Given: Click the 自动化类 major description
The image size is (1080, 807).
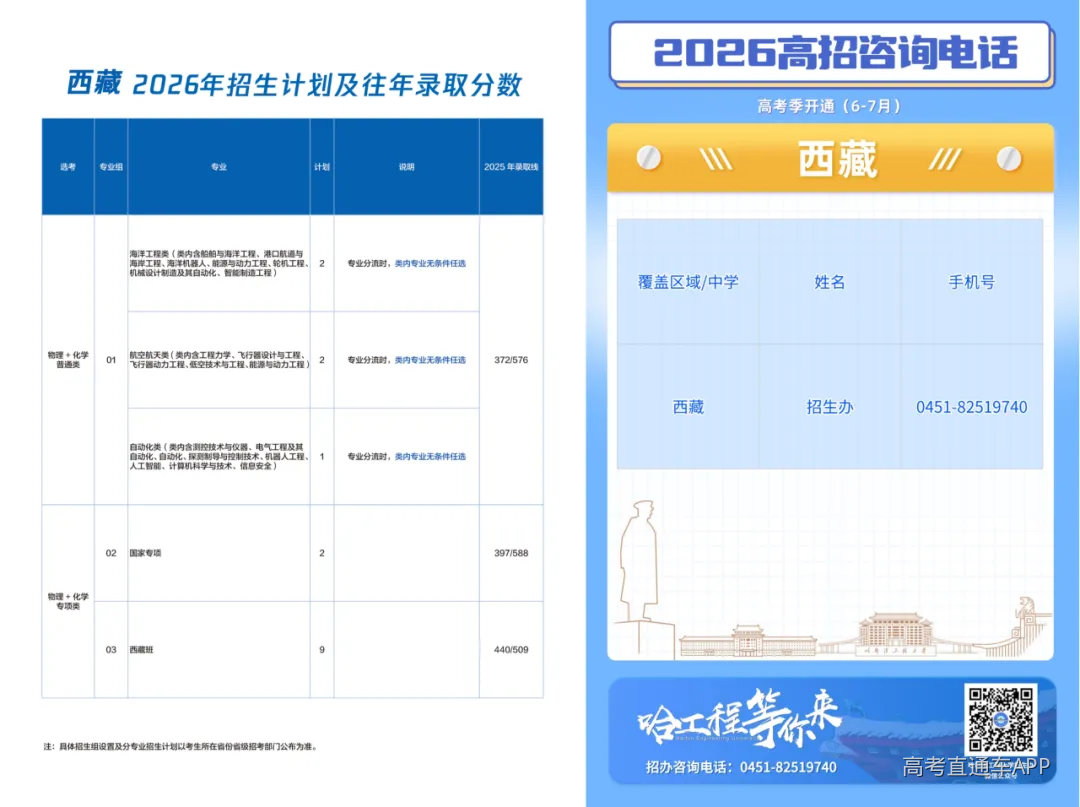Looking at the screenshot, I should coord(219,456).
